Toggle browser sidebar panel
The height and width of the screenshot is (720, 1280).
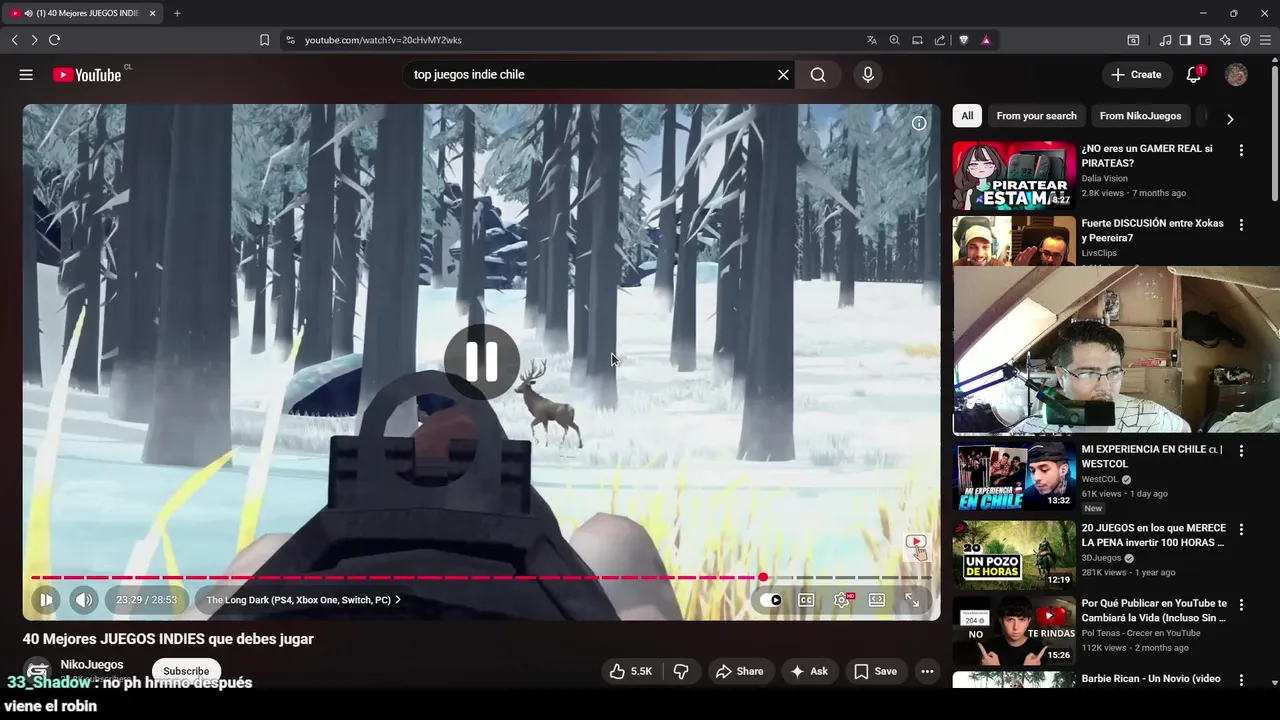(x=1185, y=40)
